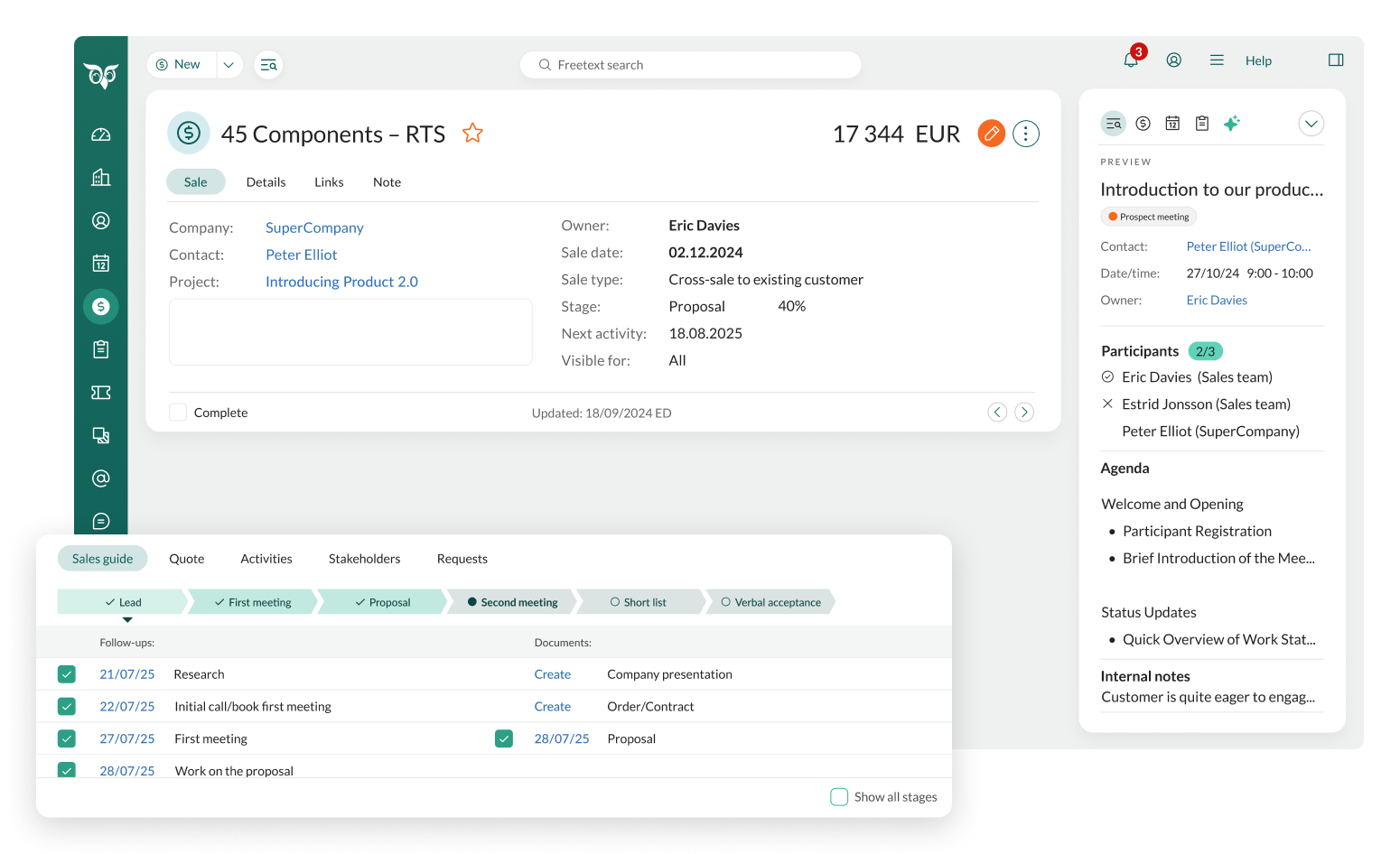The height and width of the screenshot is (854, 1400).
Task: Click the orange edit pencil button
Action: pyautogui.click(x=991, y=134)
